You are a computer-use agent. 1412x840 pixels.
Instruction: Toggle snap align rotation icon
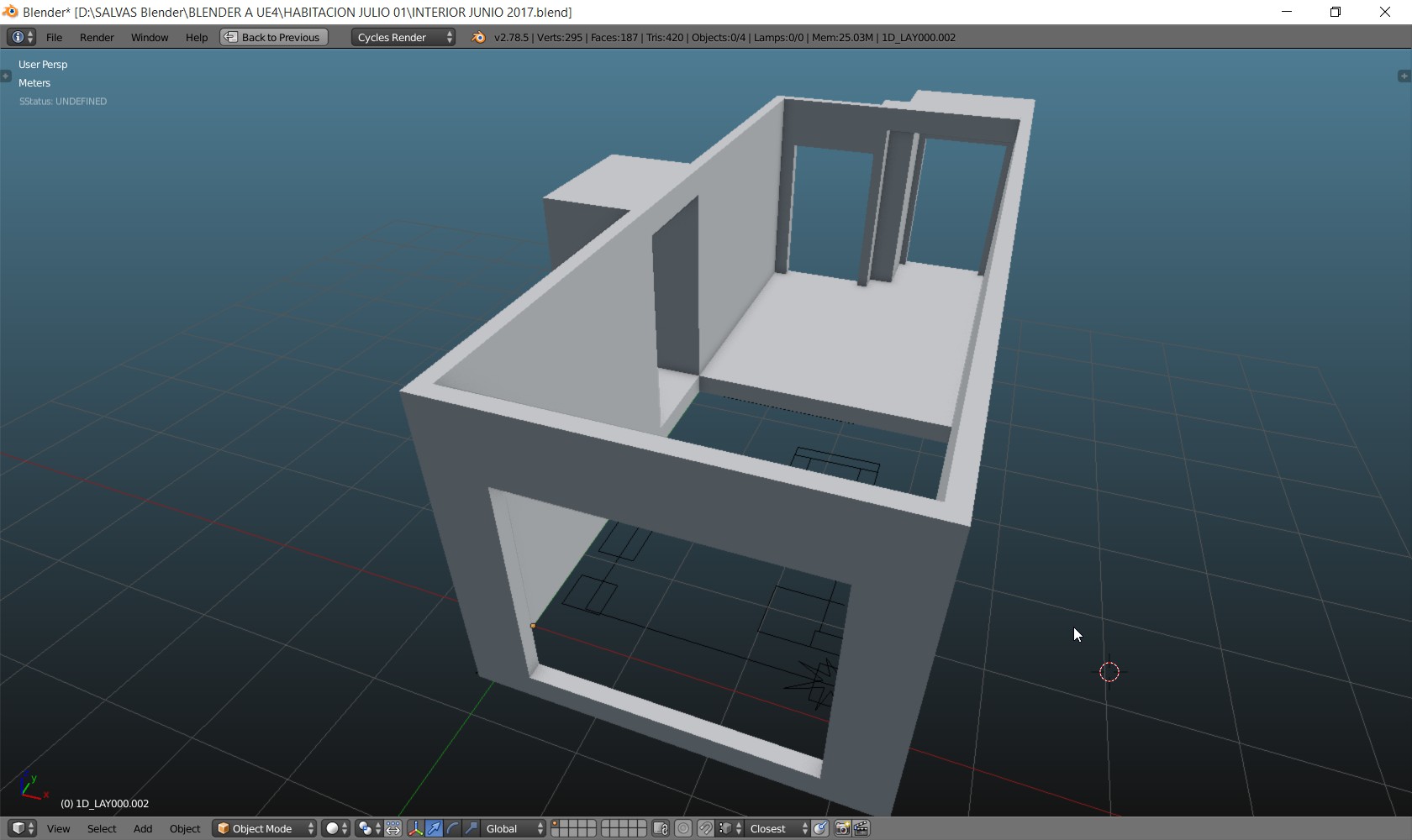coord(820,828)
